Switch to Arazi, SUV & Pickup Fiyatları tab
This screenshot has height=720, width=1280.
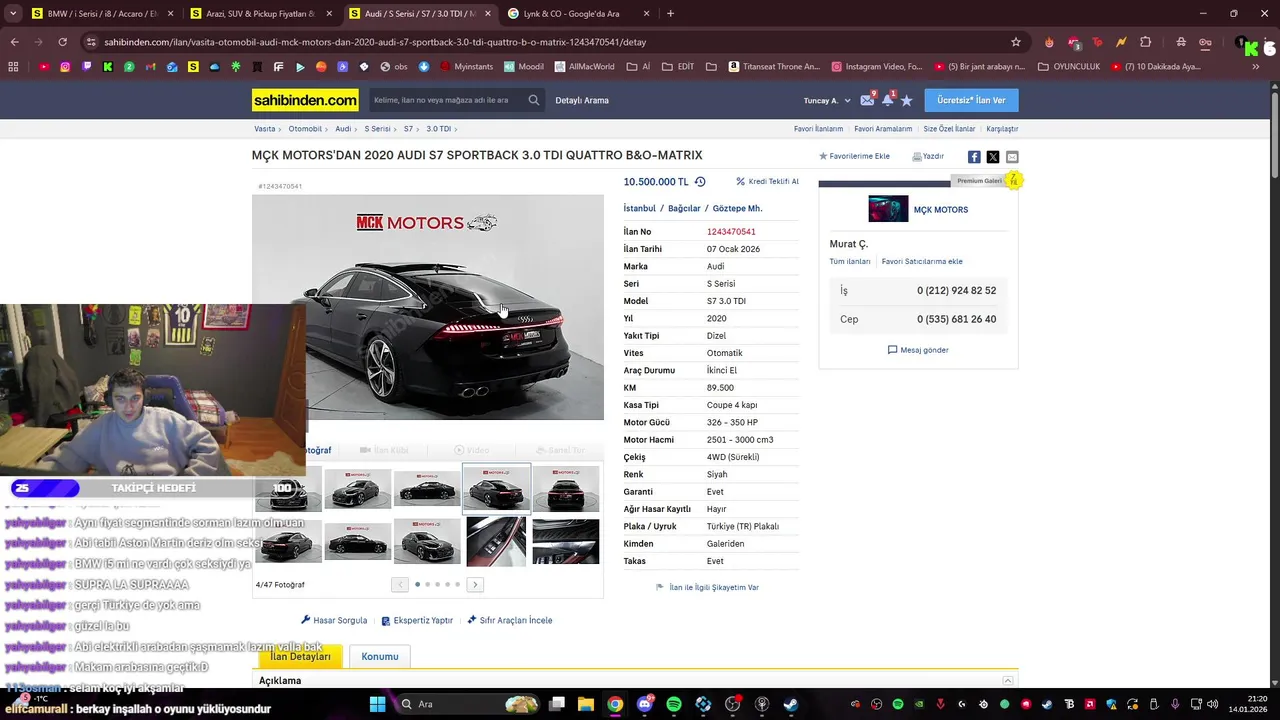point(260,14)
